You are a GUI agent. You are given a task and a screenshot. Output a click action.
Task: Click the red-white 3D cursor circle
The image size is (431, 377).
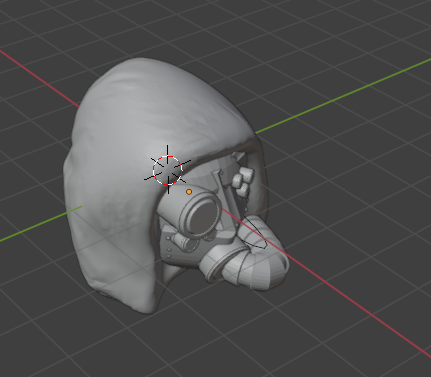pos(168,170)
